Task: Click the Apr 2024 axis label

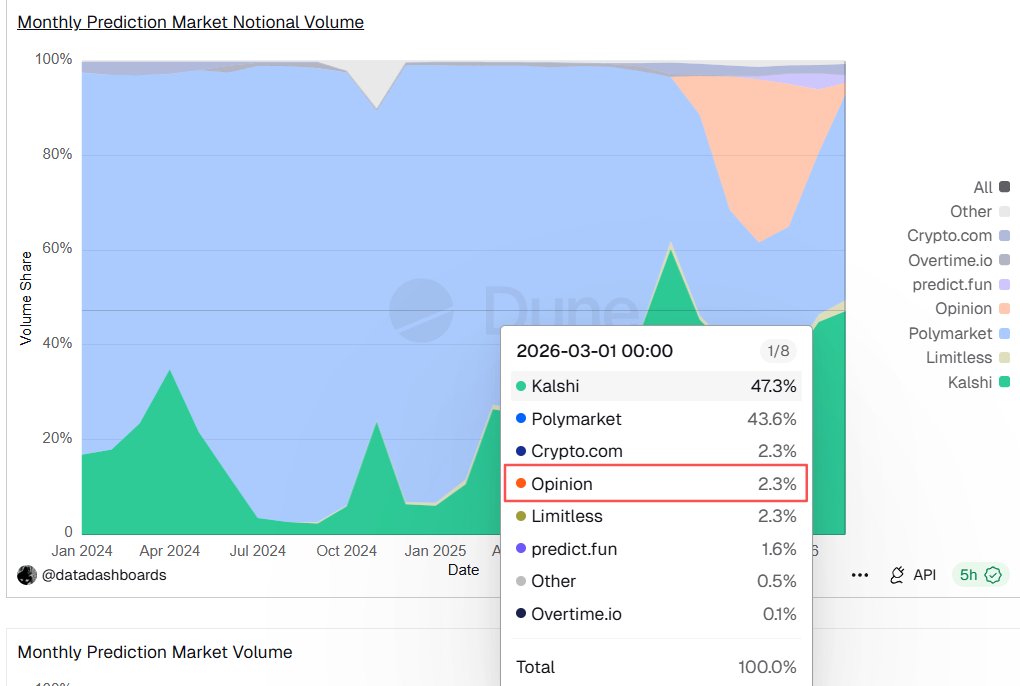Action: click(170, 551)
